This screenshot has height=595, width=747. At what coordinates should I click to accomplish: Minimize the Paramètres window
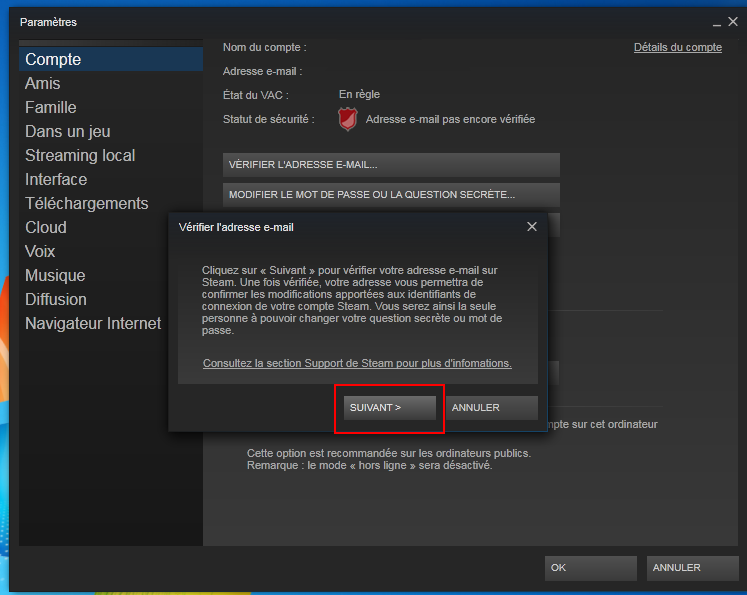pos(717,23)
